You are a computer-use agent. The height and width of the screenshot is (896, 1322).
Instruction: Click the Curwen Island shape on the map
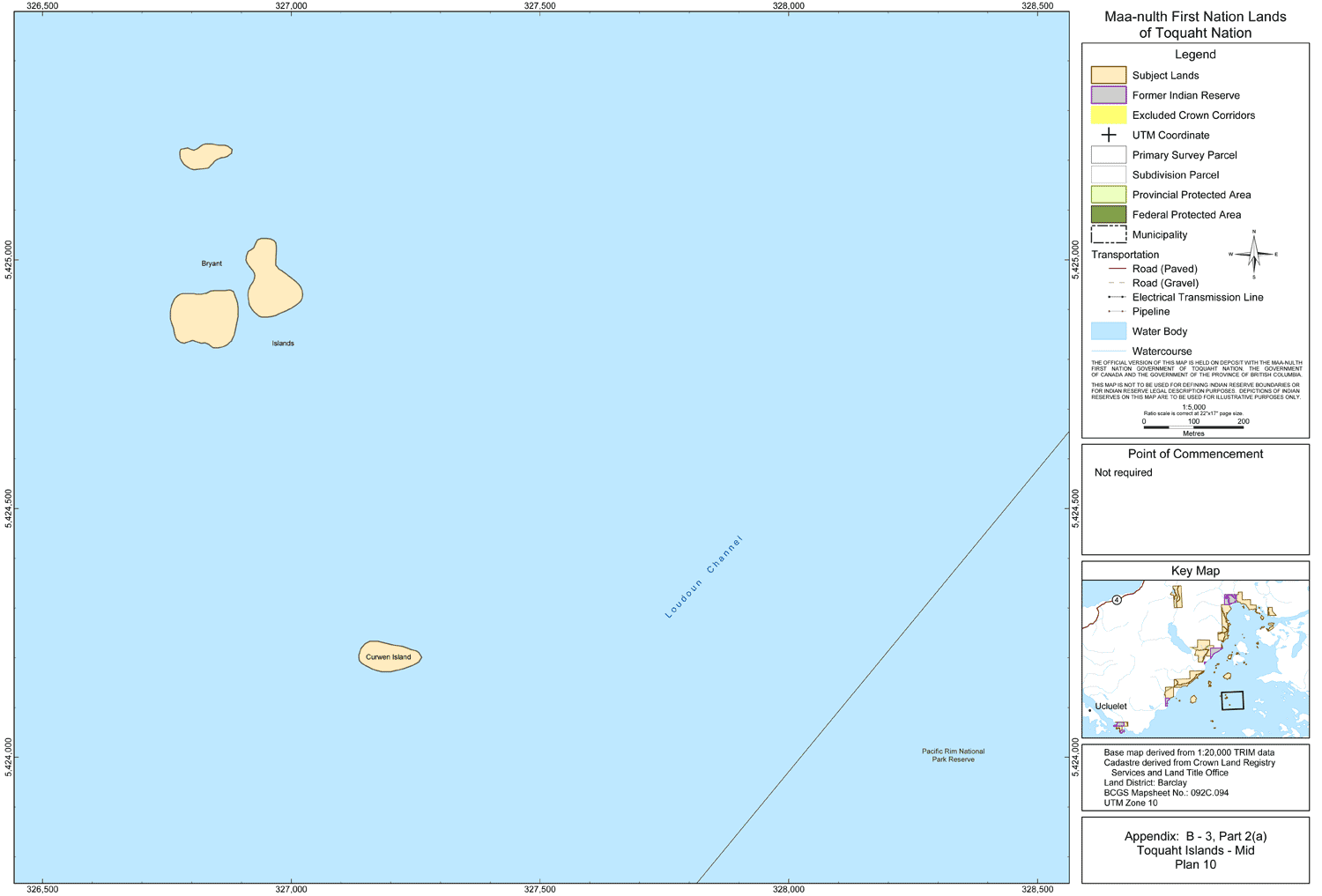(x=390, y=656)
